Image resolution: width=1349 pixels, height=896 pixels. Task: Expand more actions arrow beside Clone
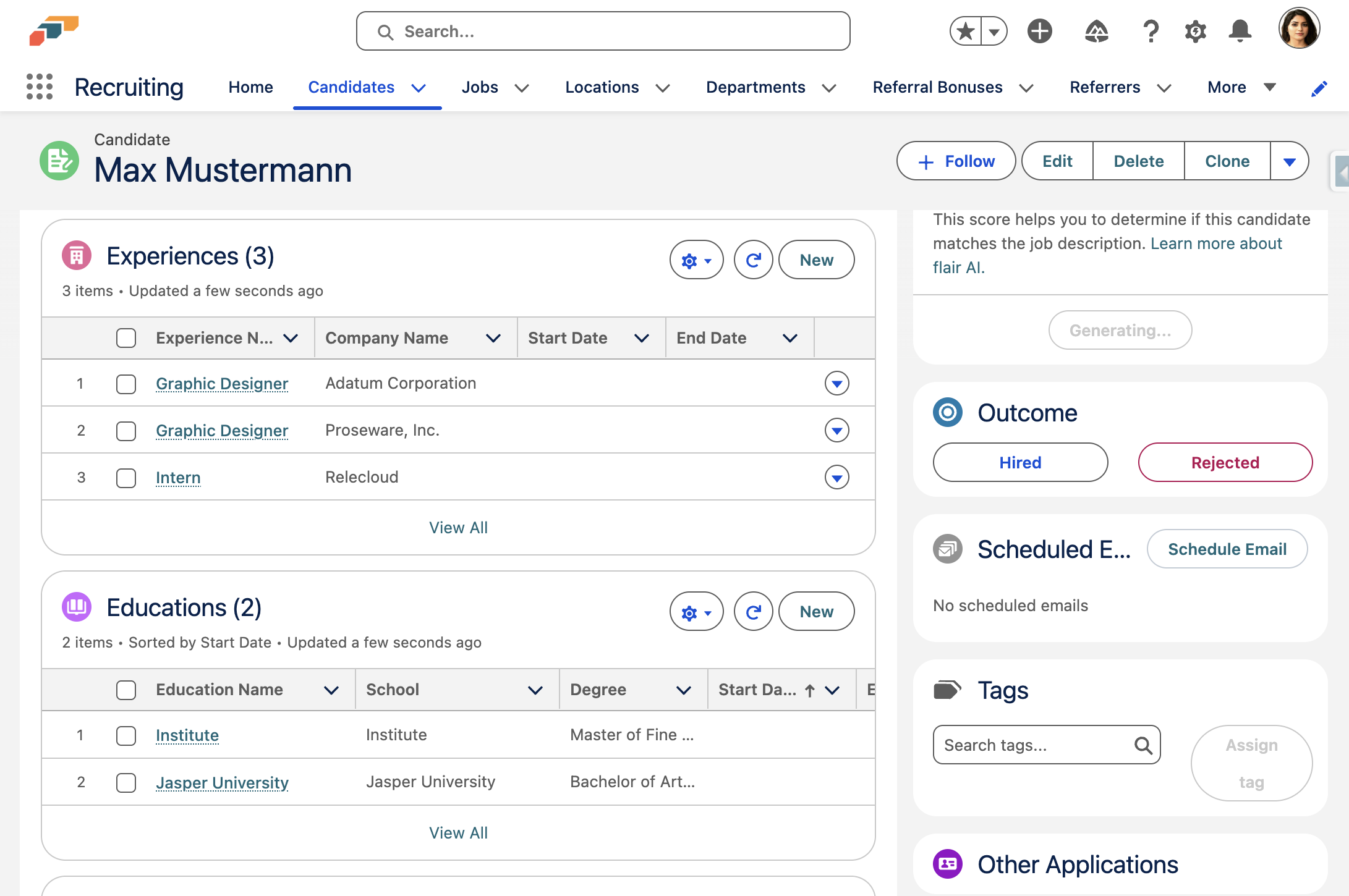(1289, 161)
